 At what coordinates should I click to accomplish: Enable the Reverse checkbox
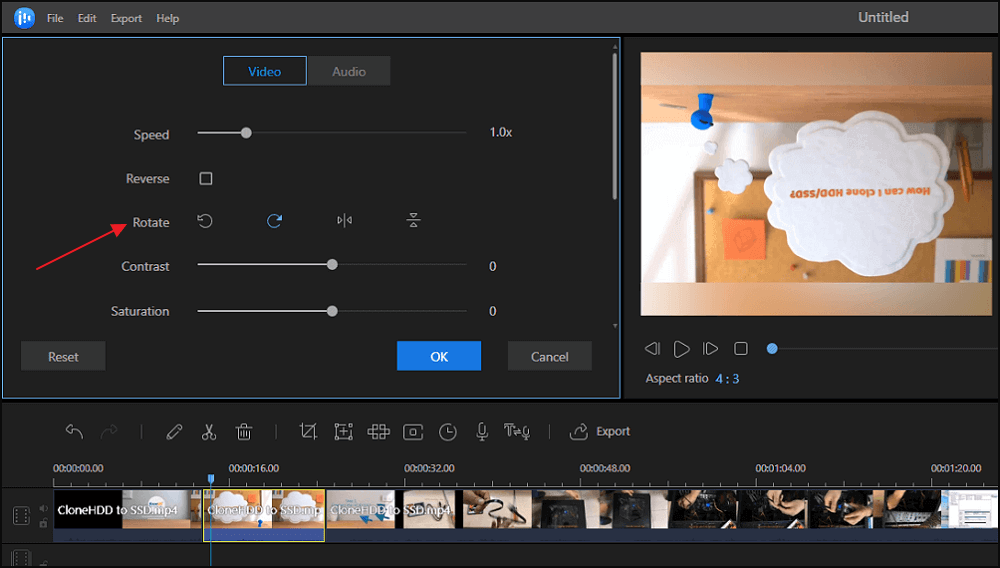point(206,179)
